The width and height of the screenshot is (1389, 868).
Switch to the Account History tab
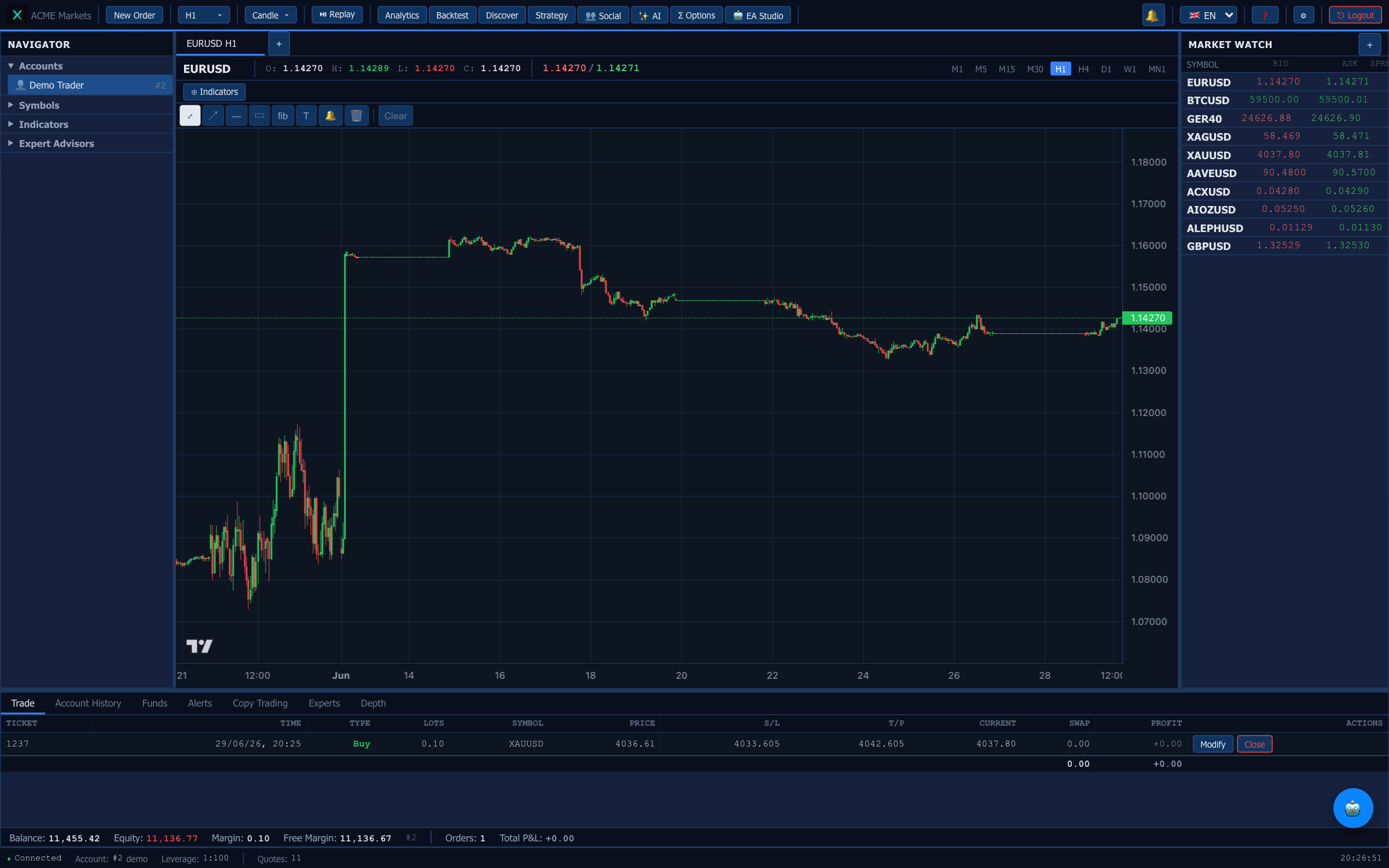[x=88, y=703]
